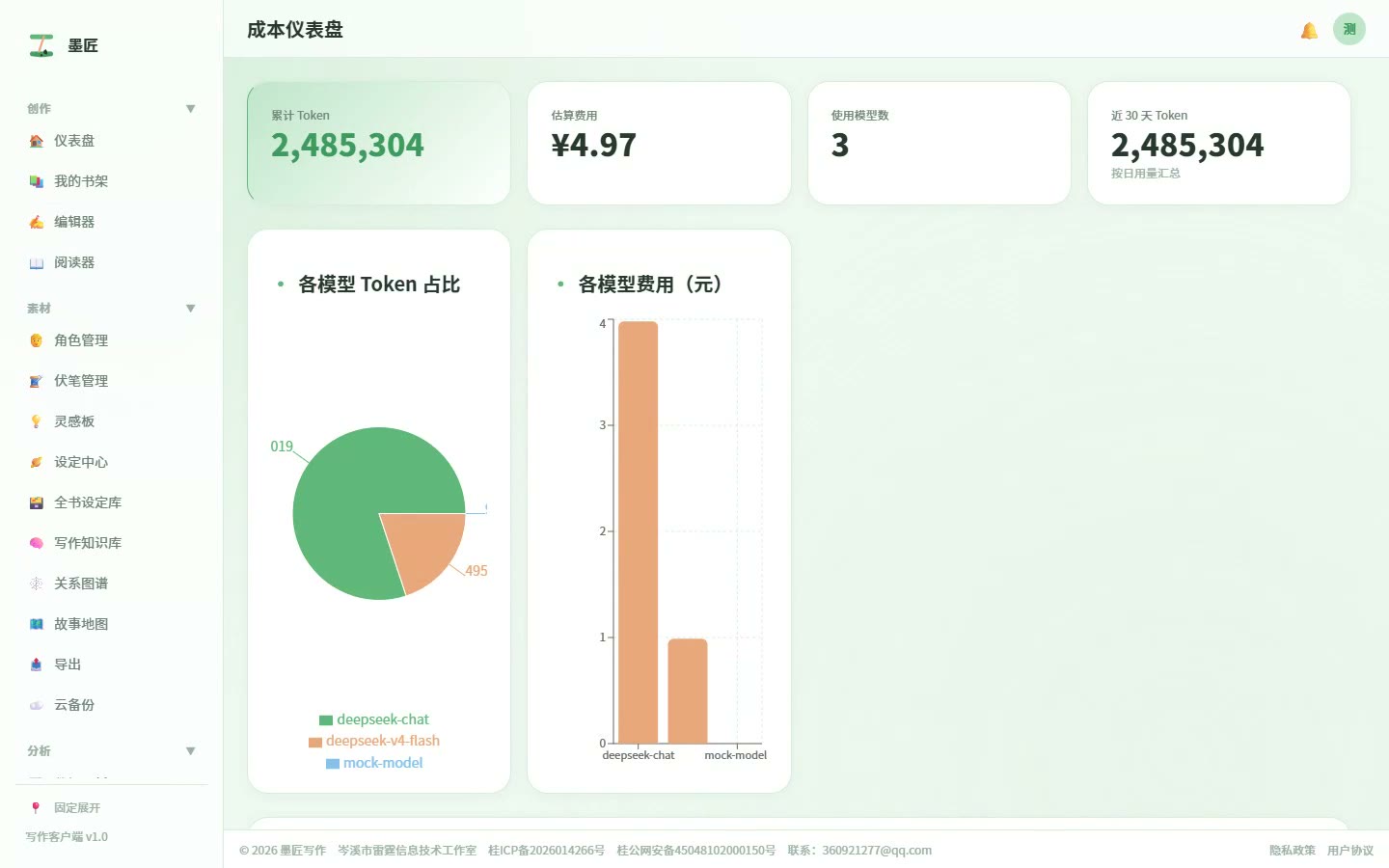This screenshot has height=868, width=1389.
Task: Toggle deepseek-v4-flash legend entry
Action: [x=374, y=741]
